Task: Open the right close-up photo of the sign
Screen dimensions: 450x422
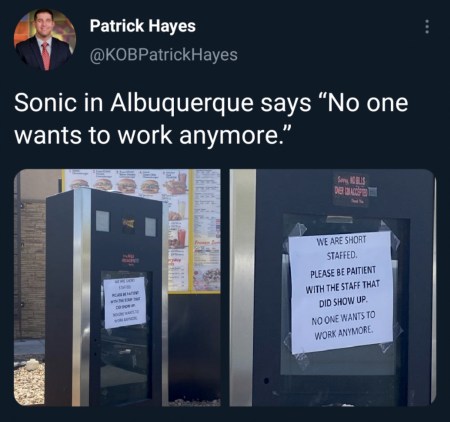Action: (x=333, y=288)
